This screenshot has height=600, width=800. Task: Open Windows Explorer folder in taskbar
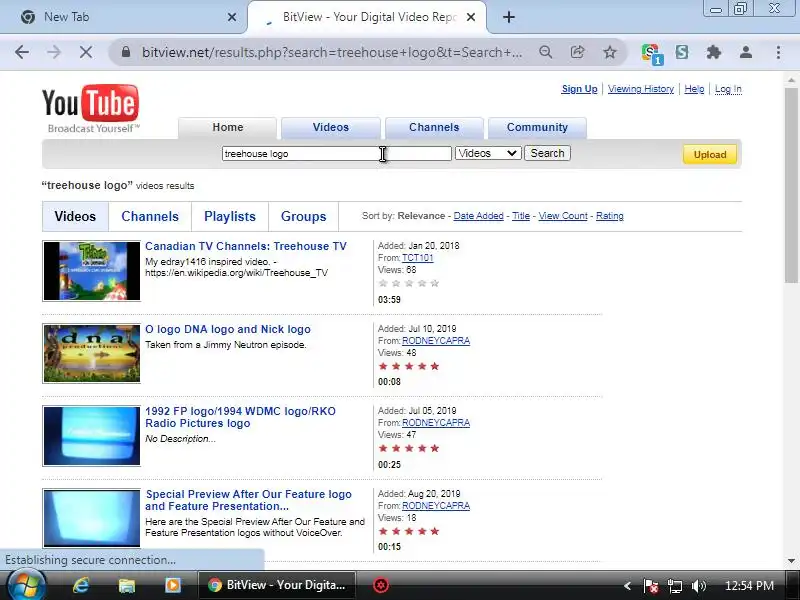point(127,585)
